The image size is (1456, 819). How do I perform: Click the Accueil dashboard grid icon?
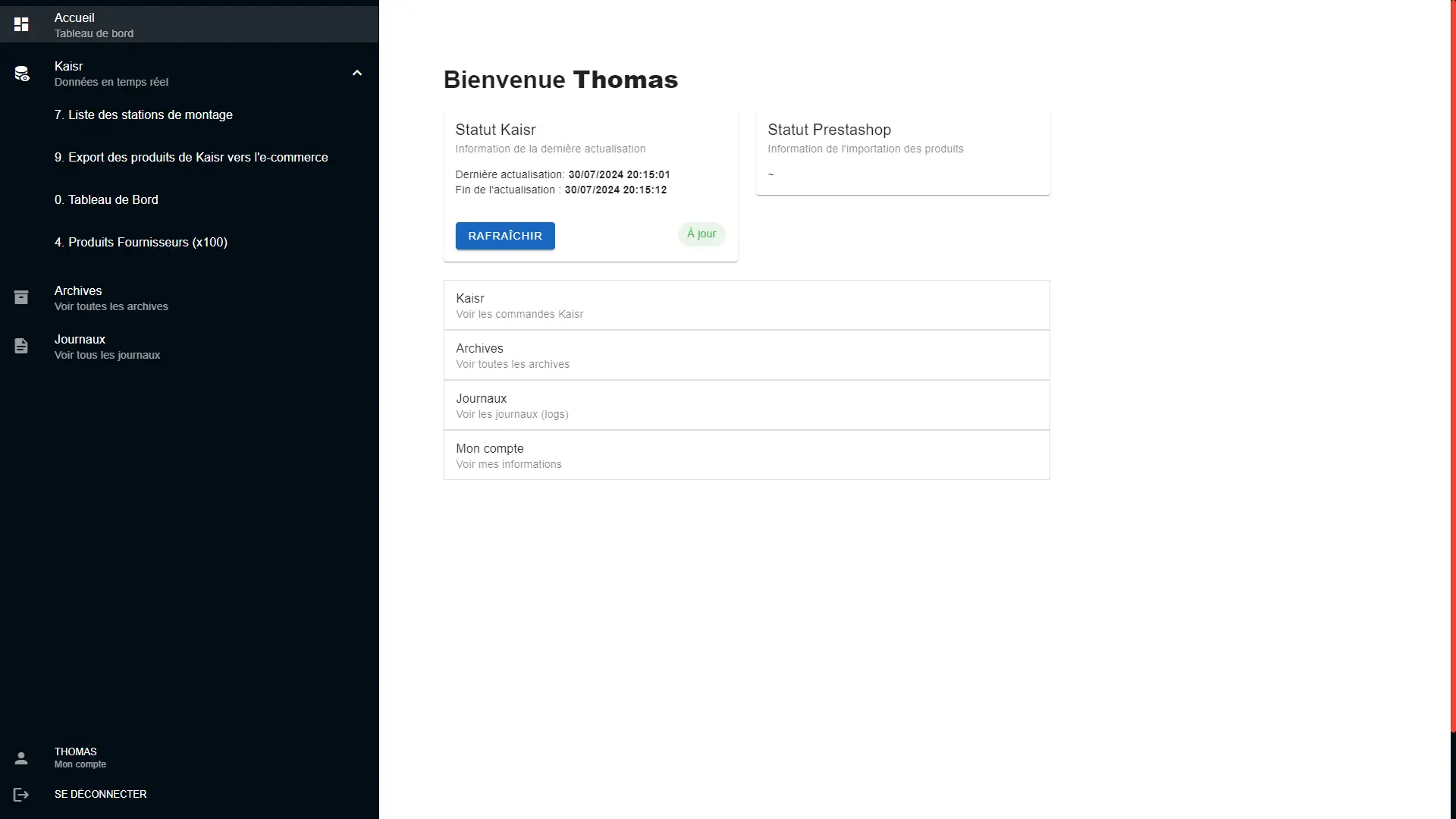coord(21,24)
